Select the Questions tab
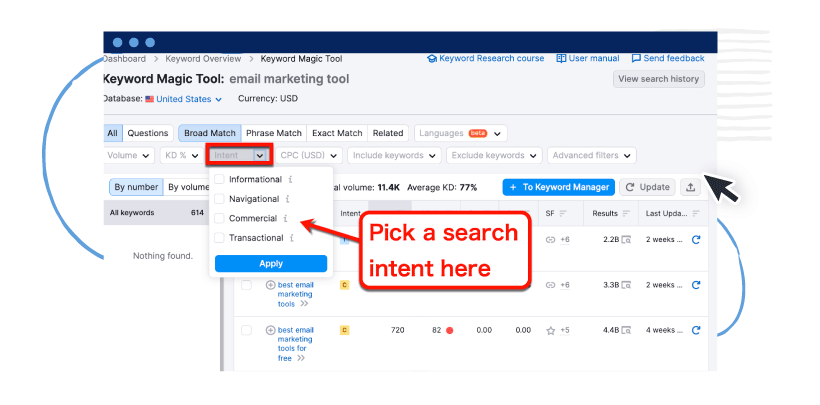The image size is (820, 405). pos(148,133)
